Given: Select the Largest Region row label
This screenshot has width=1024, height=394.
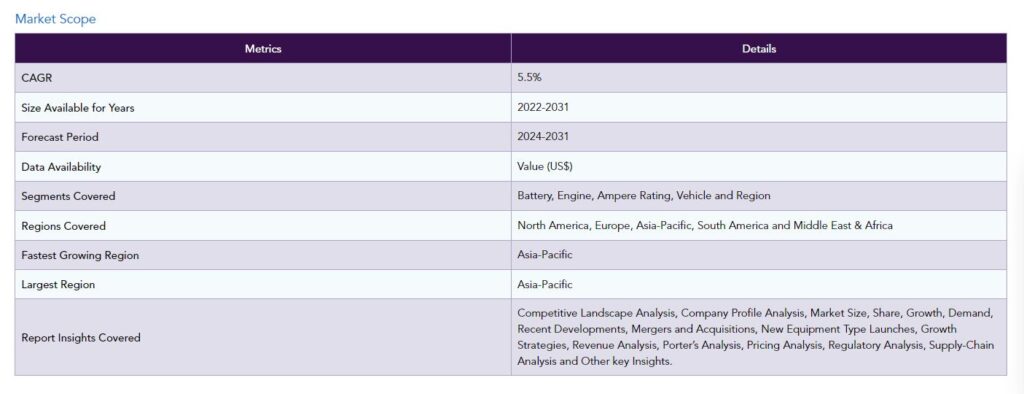Looking at the screenshot, I should click(x=58, y=285).
